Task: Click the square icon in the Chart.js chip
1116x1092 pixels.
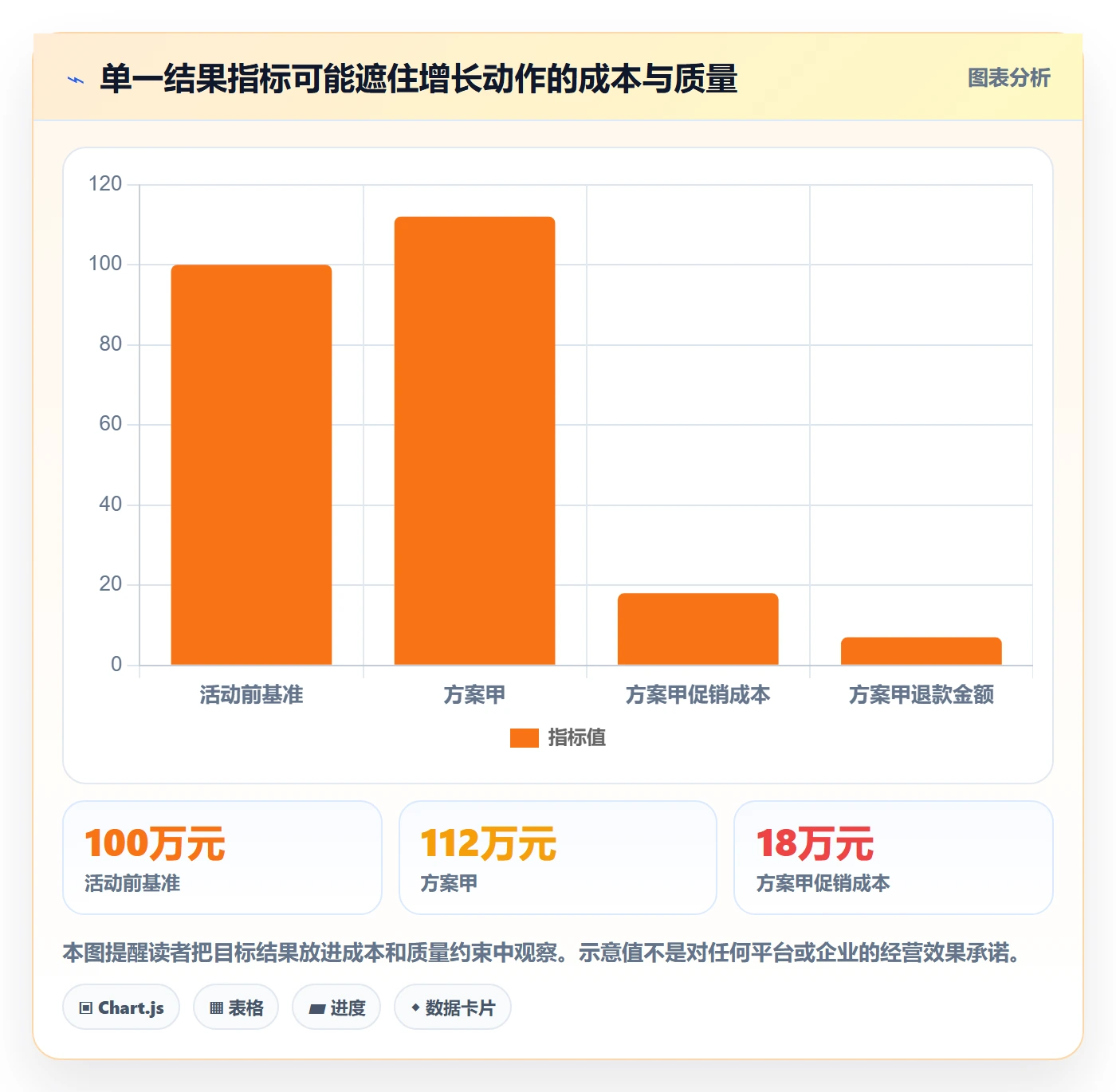Action: pyautogui.click(x=86, y=1008)
